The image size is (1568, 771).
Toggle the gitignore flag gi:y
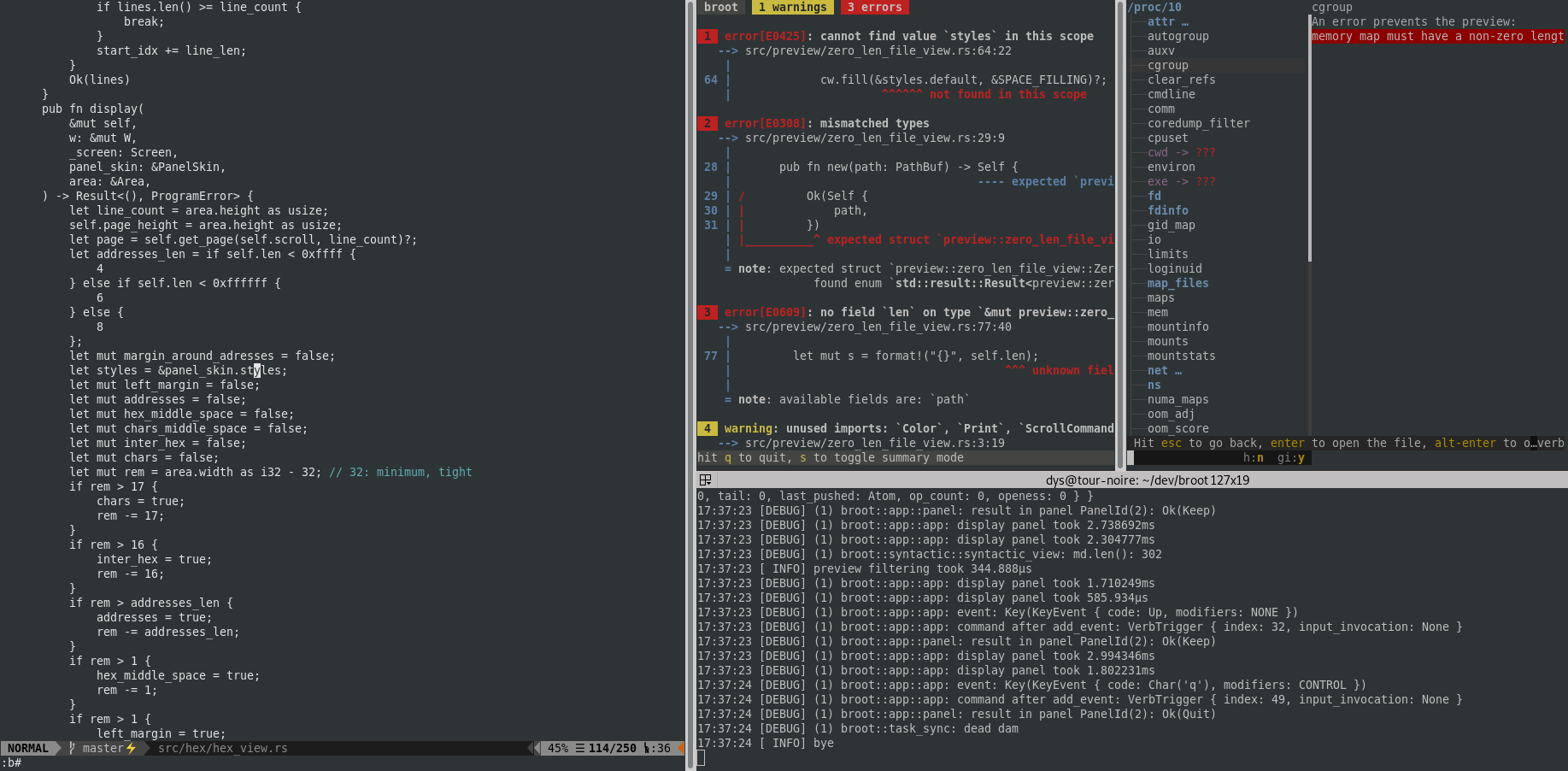pos(1291,458)
